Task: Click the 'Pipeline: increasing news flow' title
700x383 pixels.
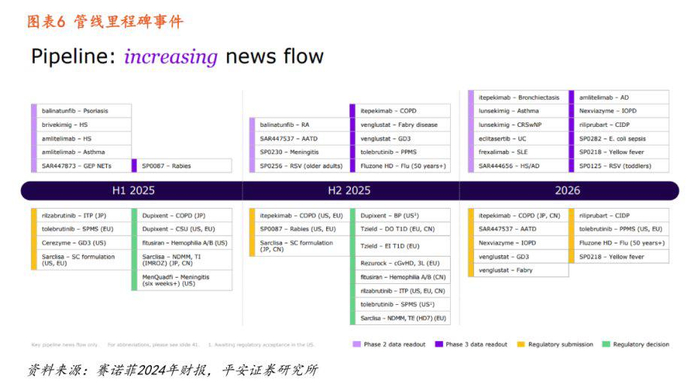Action: [x=177, y=57]
